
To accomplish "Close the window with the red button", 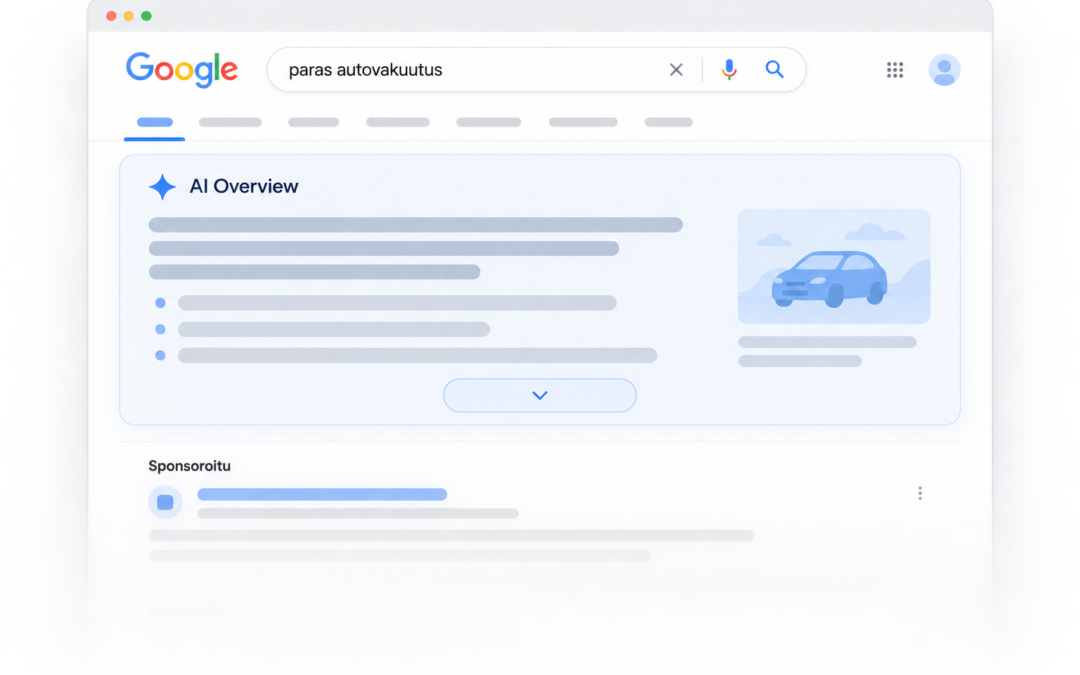I will [112, 16].
